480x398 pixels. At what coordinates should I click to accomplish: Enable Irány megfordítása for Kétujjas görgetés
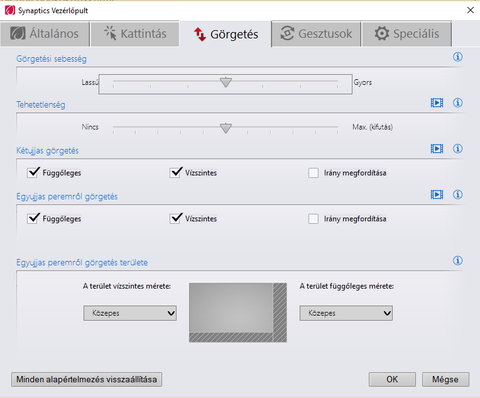tap(313, 173)
